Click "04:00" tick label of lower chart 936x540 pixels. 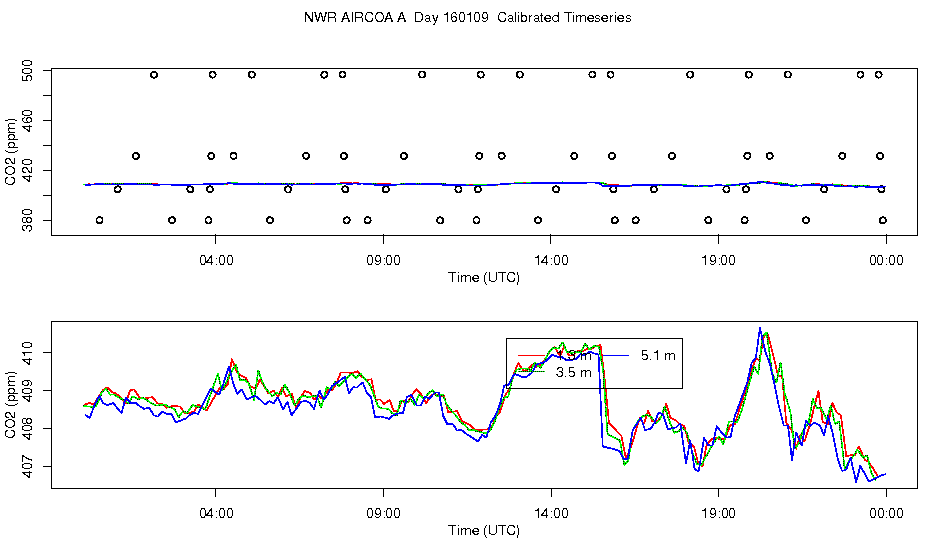215,513
